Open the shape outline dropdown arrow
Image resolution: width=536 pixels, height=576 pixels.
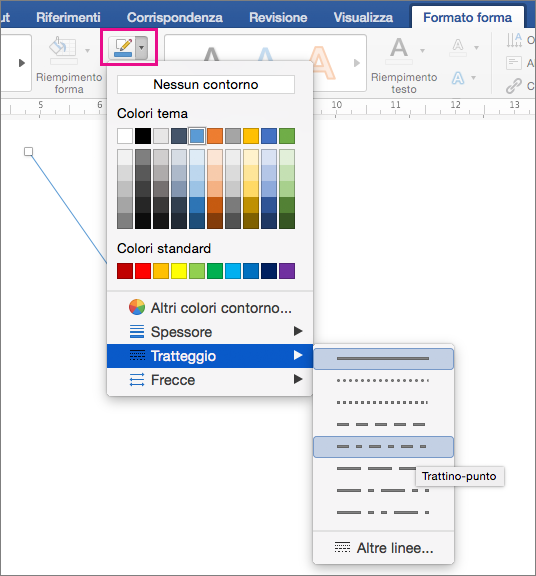click(x=141, y=48)
